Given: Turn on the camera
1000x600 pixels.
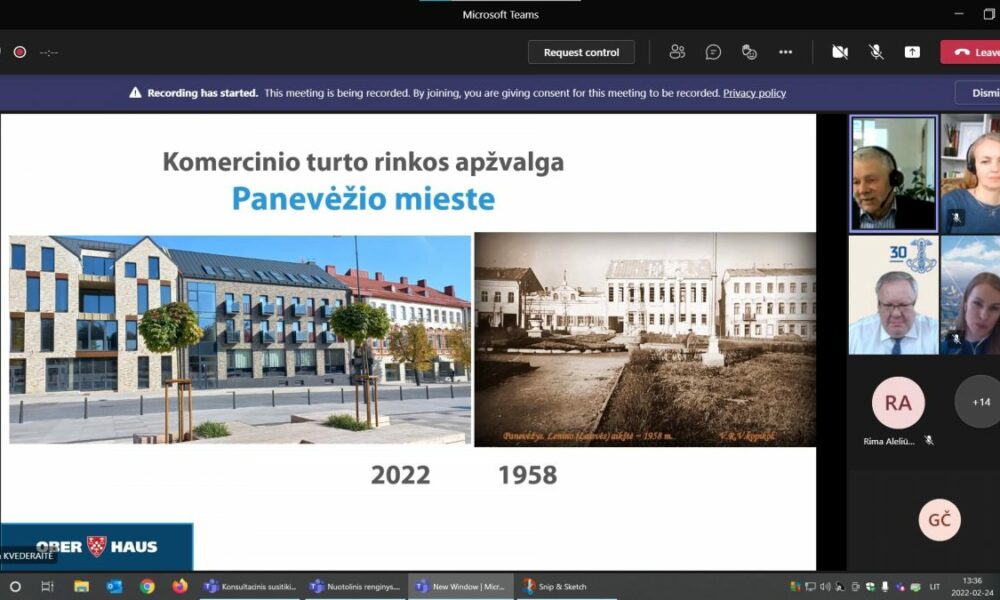Looking at the screenshot, I should (840, 52).
